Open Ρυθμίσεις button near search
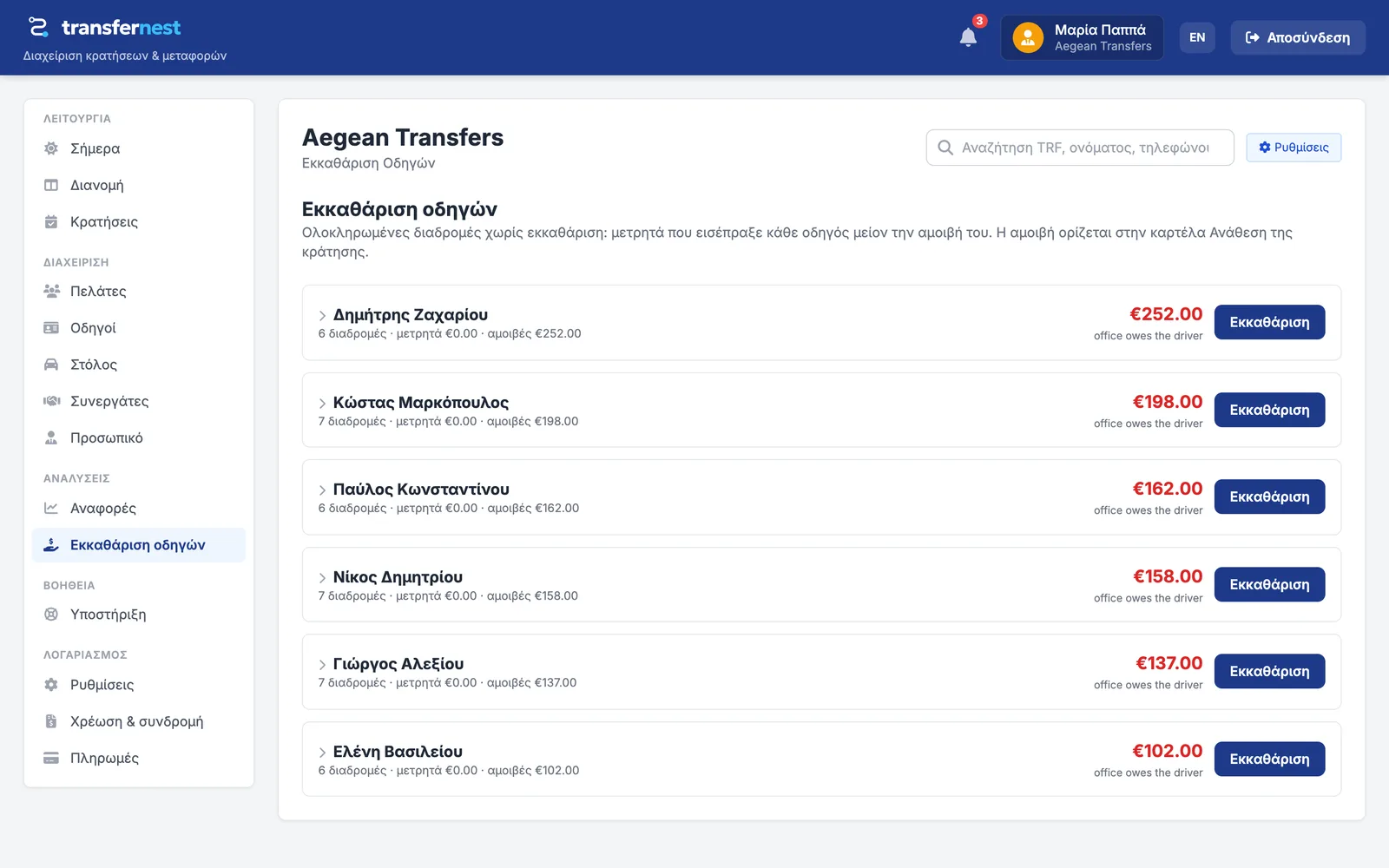Screen dimensions: 1389x868 [x=1294, y=148]
